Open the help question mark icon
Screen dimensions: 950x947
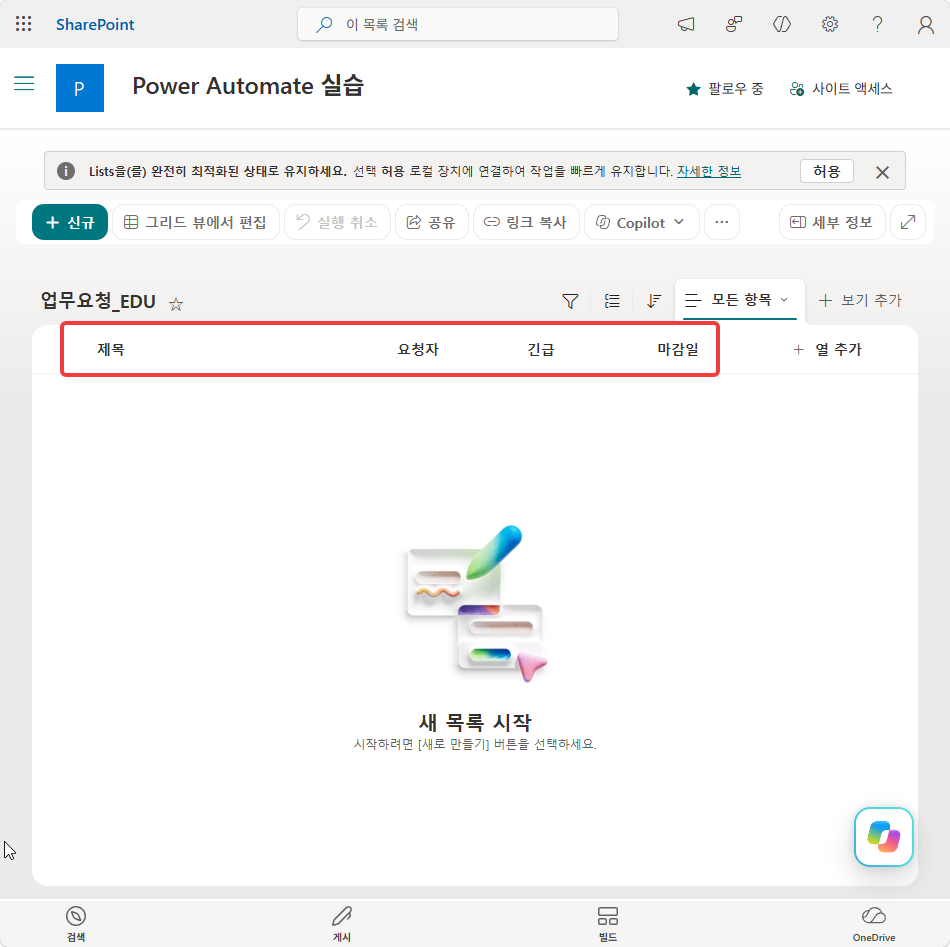tap(877, 24)
